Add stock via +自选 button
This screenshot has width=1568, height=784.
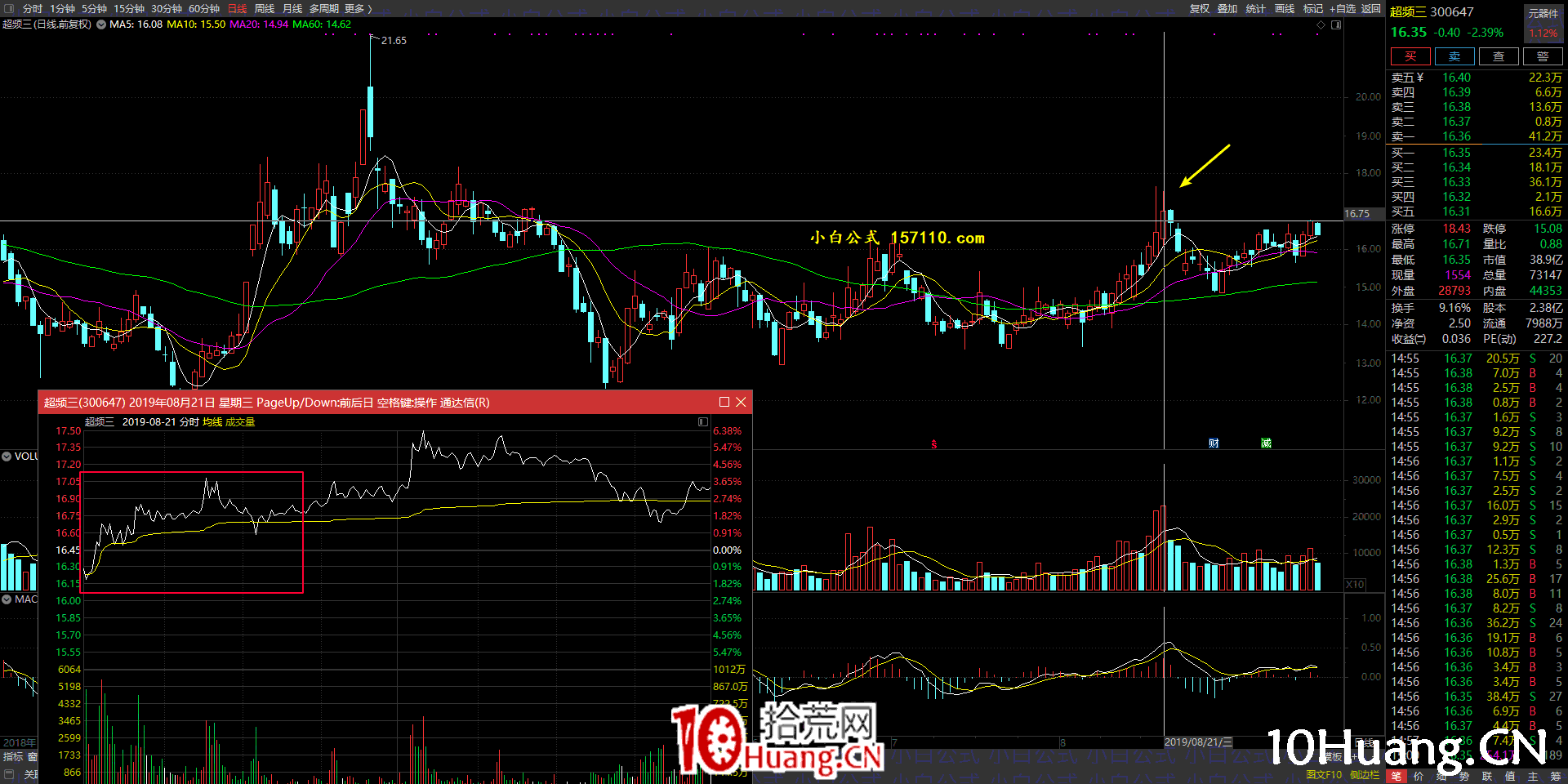(1343, 8)
